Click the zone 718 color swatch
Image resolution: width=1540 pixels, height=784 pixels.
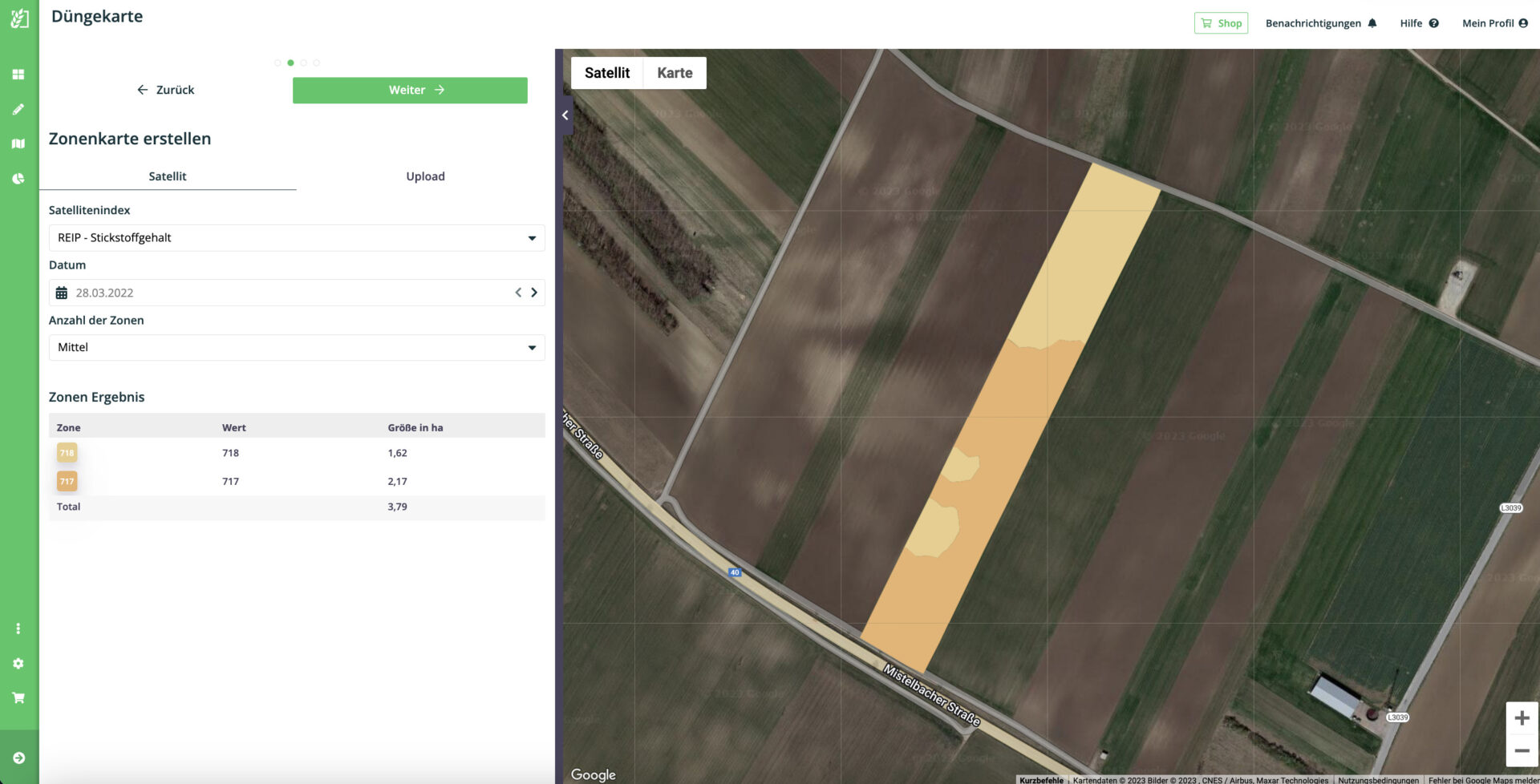(x=67, y=453)
